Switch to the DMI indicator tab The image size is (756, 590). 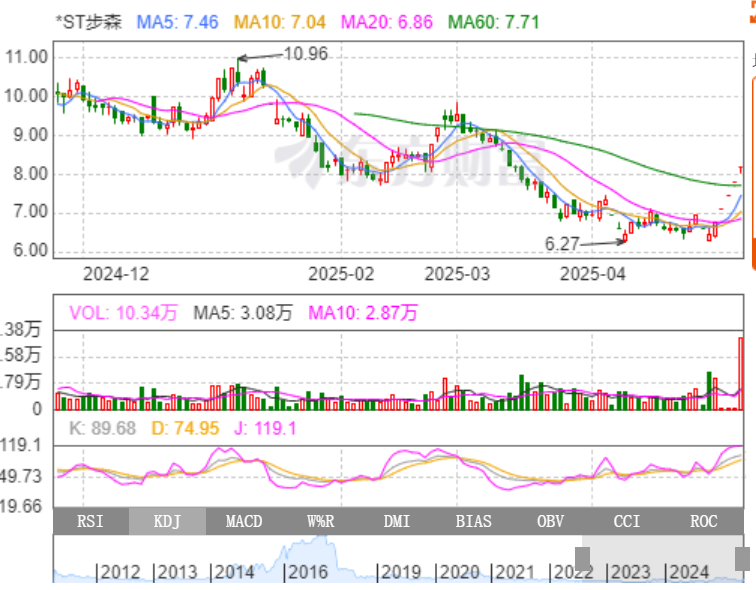click(x=397, y=521)
